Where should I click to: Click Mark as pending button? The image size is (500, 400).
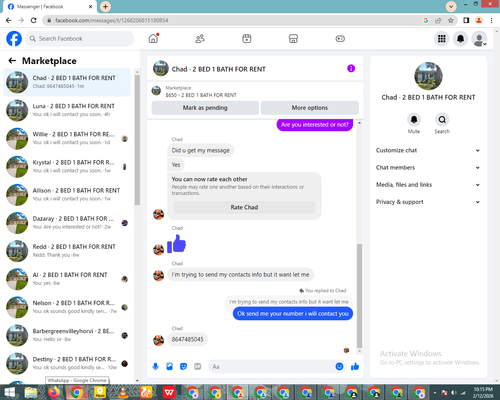(205, 108)
